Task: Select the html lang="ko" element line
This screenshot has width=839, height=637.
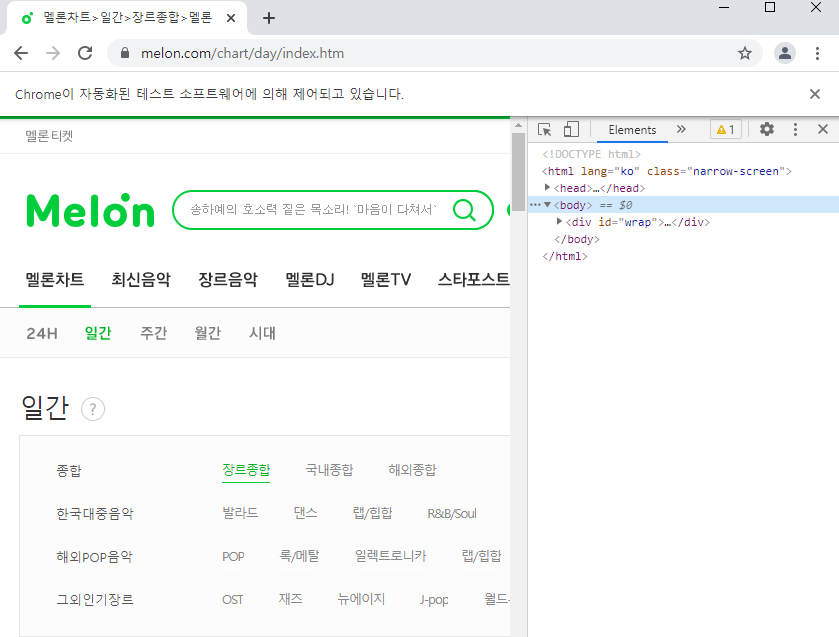Action: coord(667,171)
